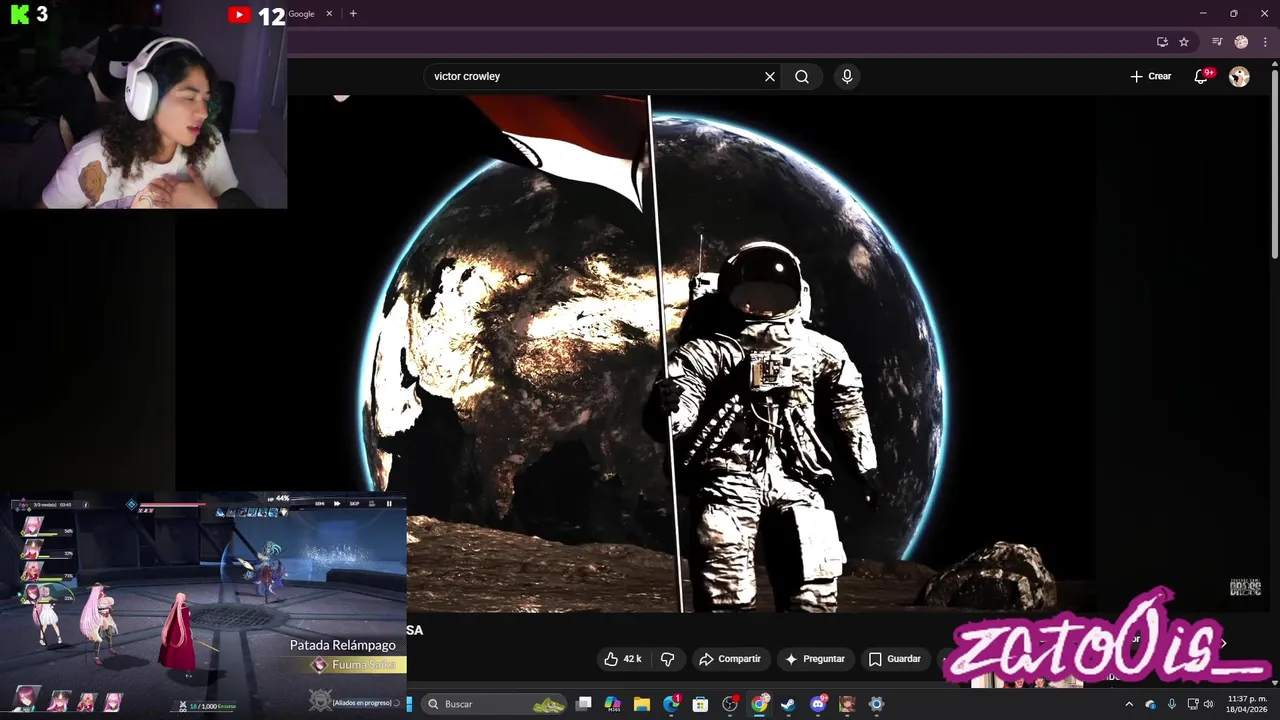Start voice search with the microphone
Viewport: 1280px width, 720px height.
(x=847, y=76)
